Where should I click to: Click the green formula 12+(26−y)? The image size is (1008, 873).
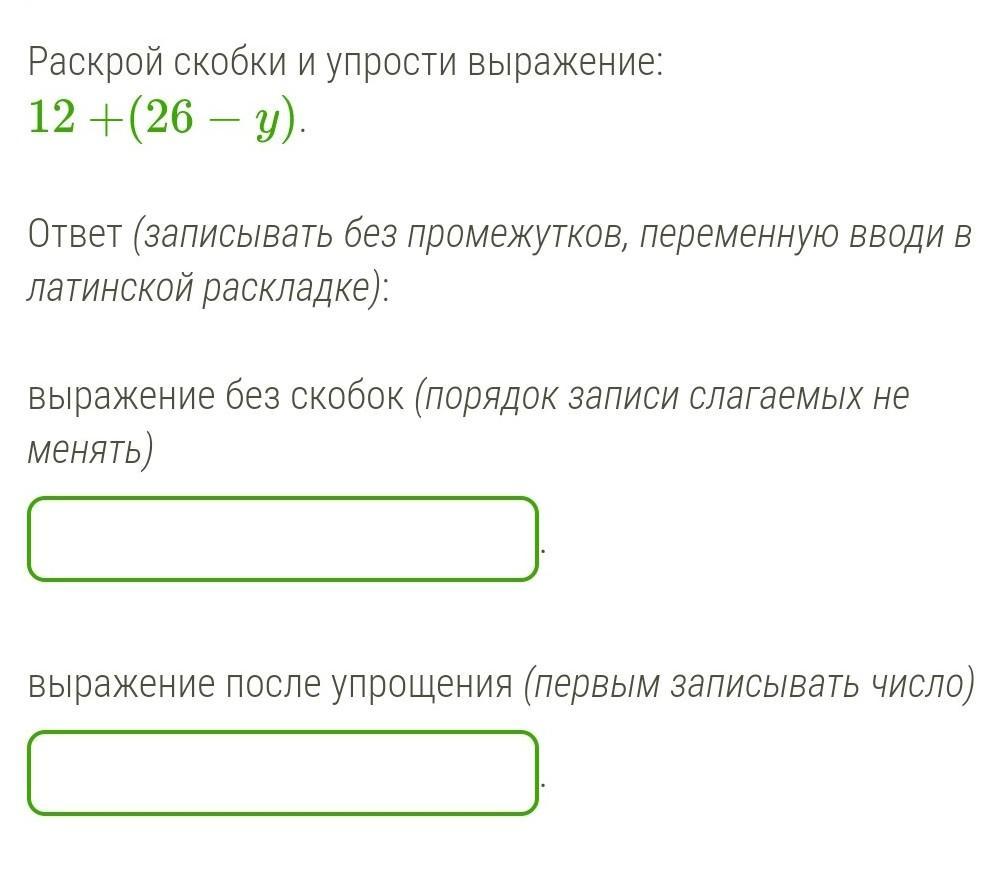pyautogui.click(x=164, y=119)
